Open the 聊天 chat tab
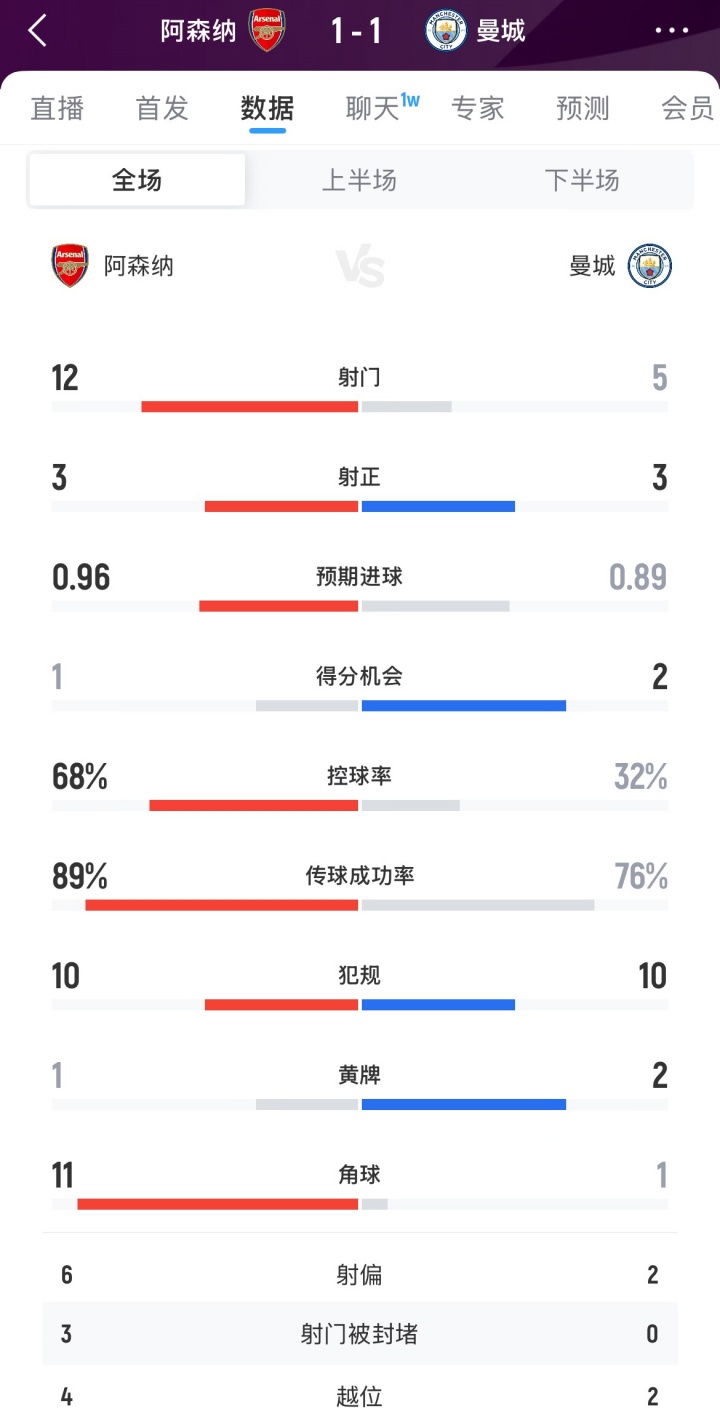This screenshot has width=720, height=1422. point(374,108)
